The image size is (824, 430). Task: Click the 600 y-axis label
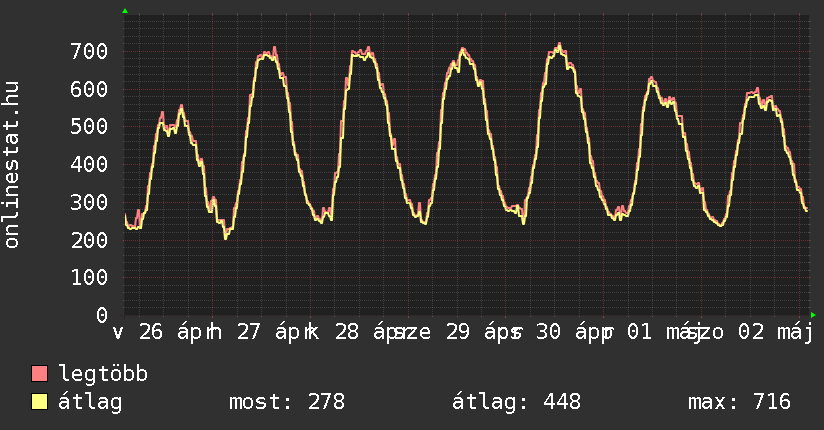click(89, 89)
